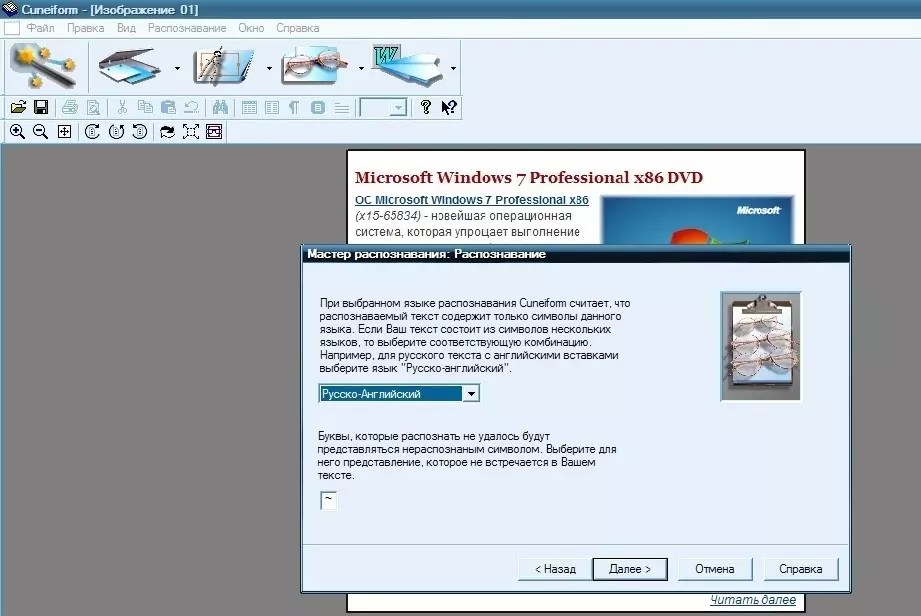Click the rotate 180 degrees icon

tap(116, 132)
